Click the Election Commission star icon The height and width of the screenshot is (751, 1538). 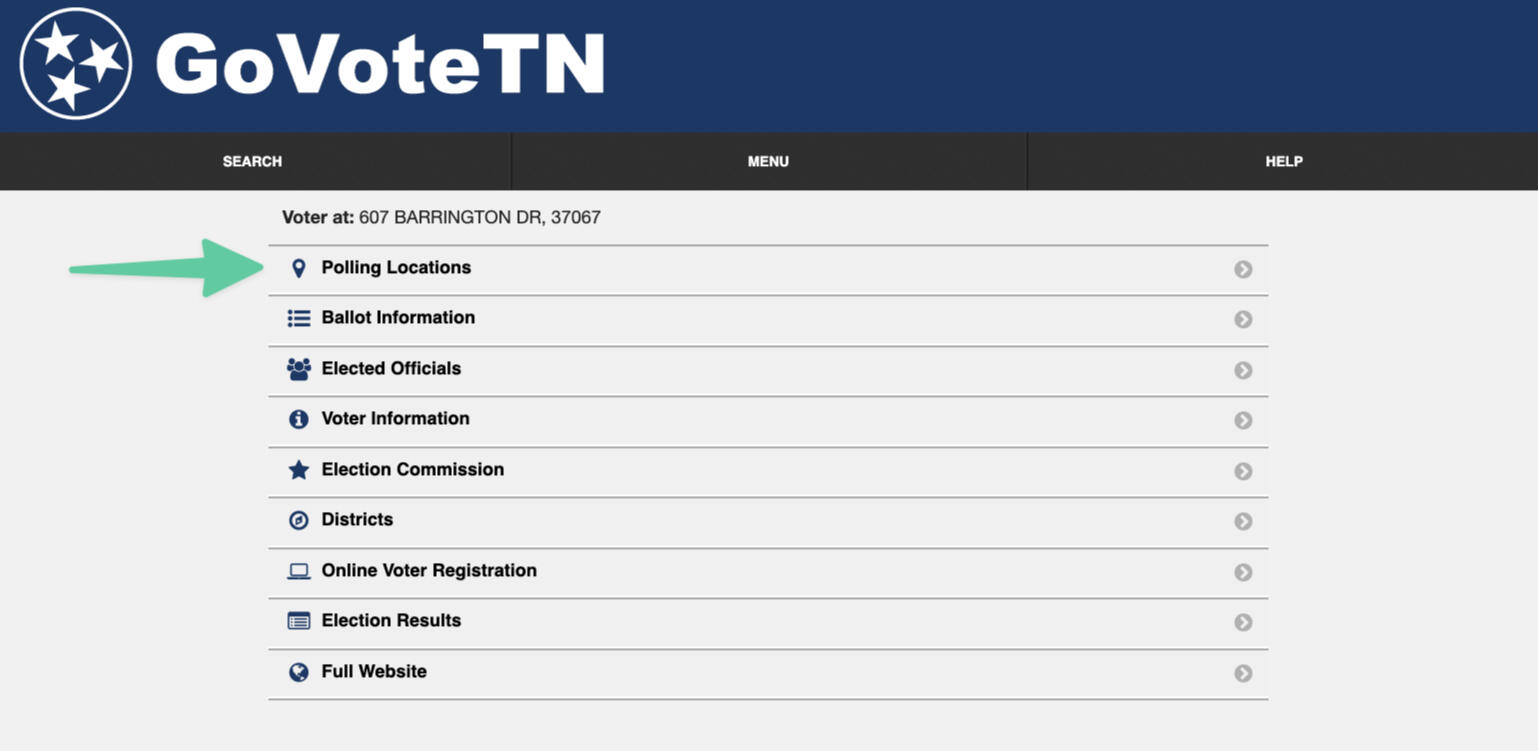(x=298, y=470)
